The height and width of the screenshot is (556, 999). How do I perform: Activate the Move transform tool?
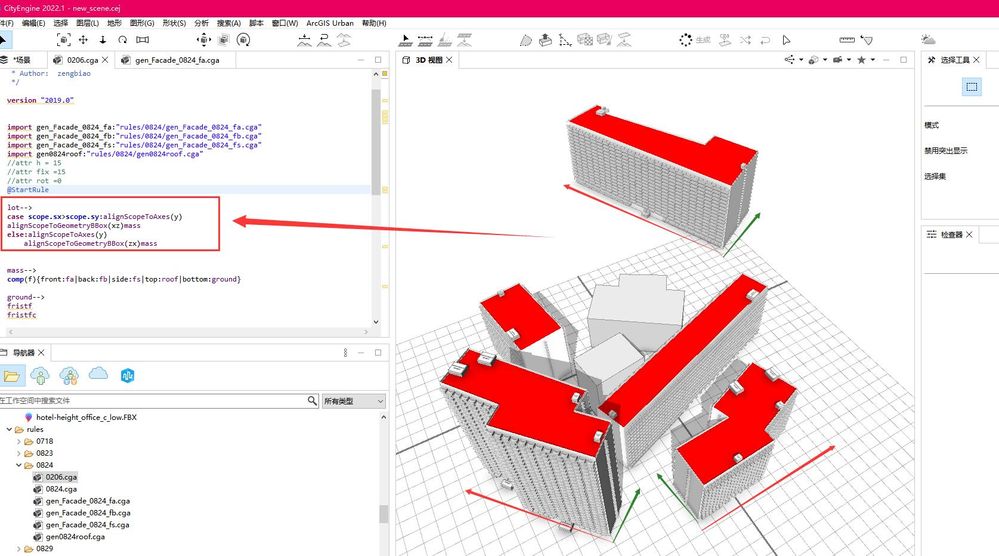pos(83,39)
